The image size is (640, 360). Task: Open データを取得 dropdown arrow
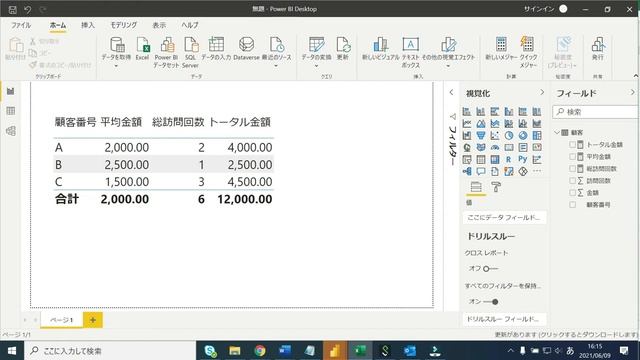coord(116,66)
